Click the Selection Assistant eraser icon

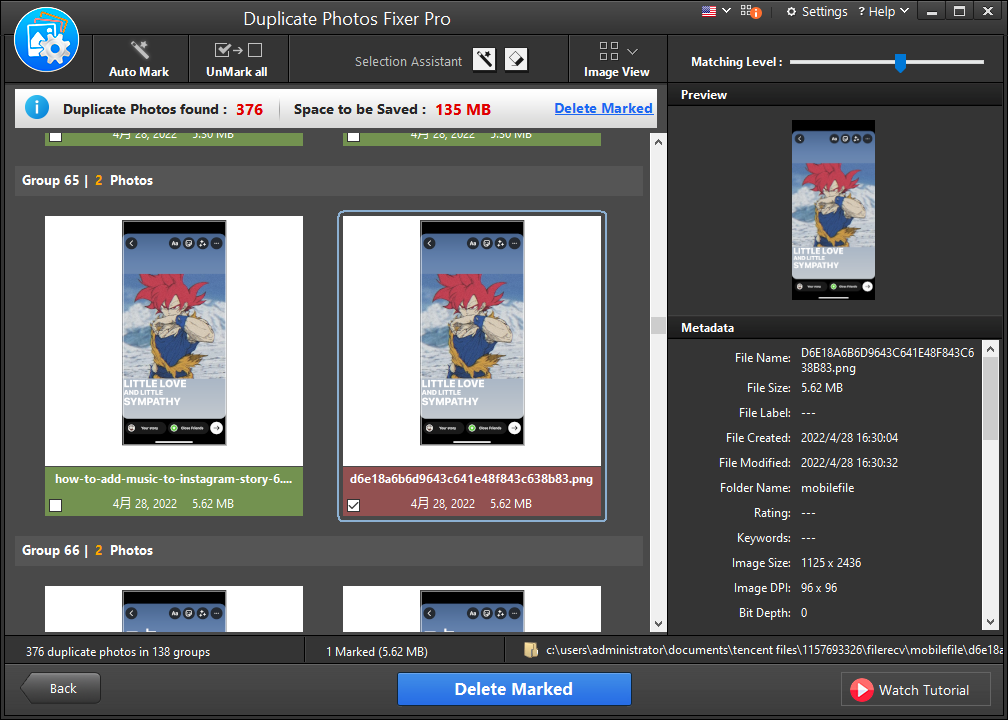click(516, 60)
